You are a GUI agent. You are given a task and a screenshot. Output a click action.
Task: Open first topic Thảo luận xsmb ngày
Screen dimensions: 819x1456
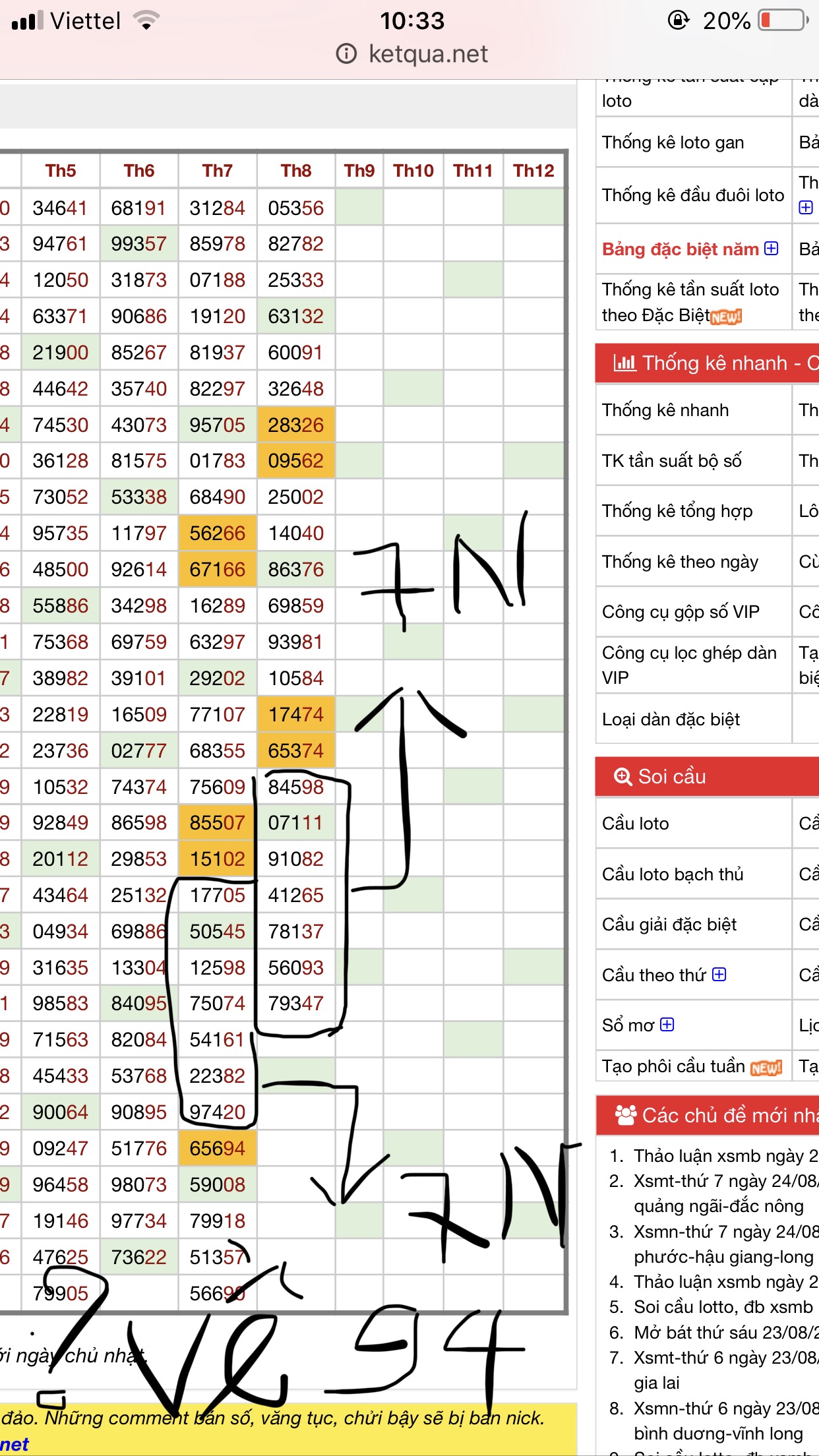click(x=726, y=1155)
